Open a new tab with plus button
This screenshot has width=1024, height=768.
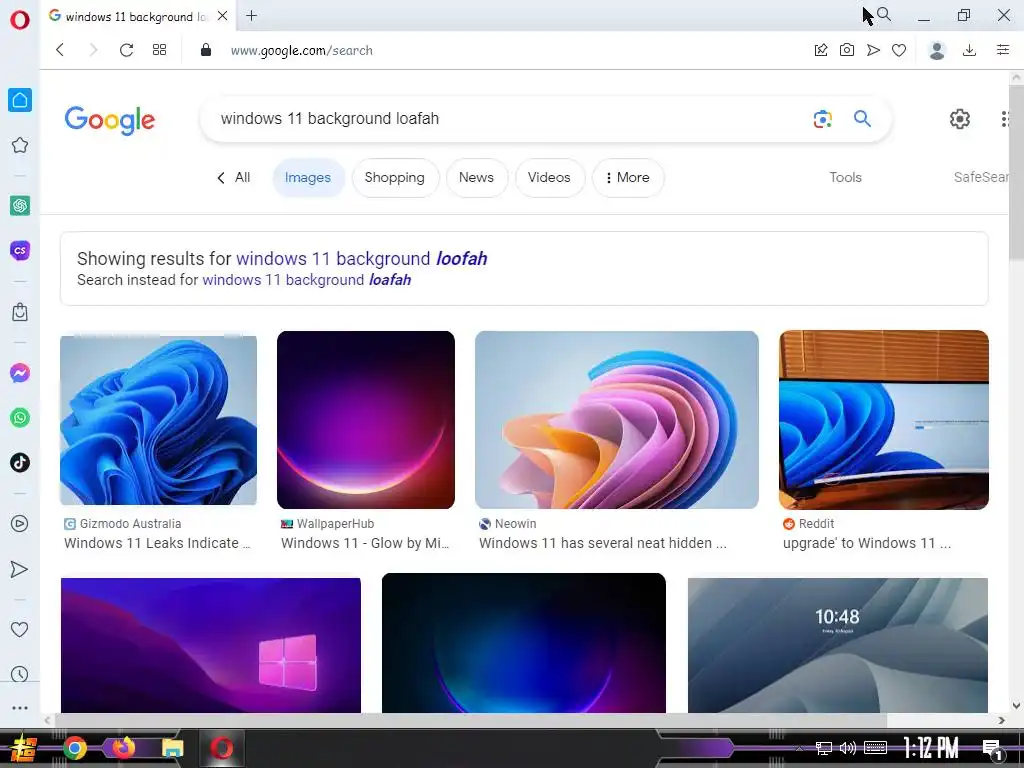[x=251, y=16]
